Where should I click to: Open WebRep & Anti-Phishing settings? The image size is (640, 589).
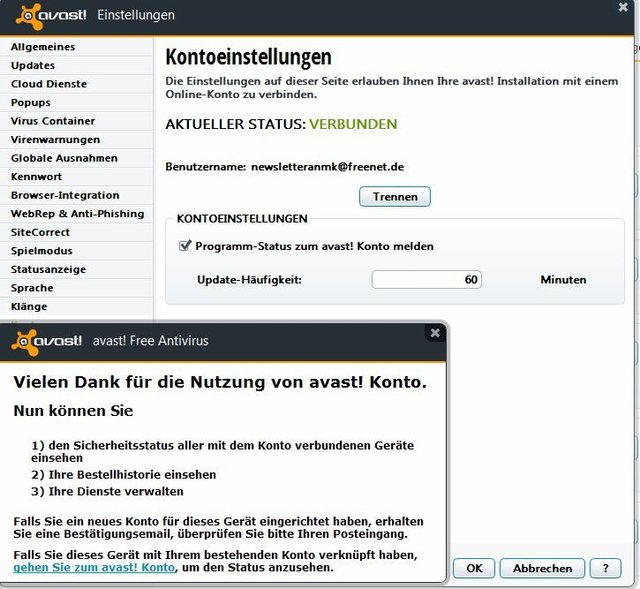click(76, 213)
